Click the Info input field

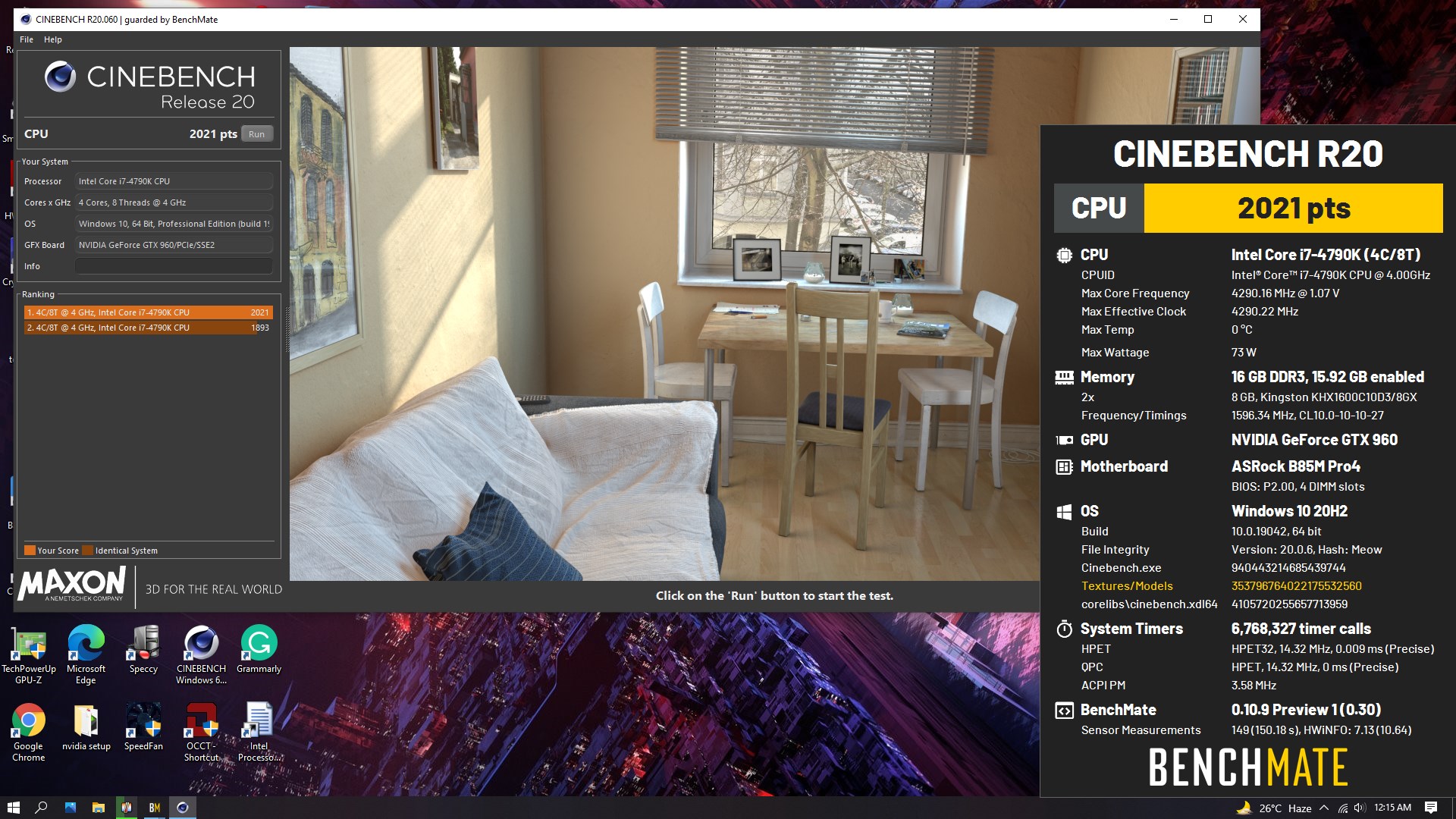[x=174, y=266]
